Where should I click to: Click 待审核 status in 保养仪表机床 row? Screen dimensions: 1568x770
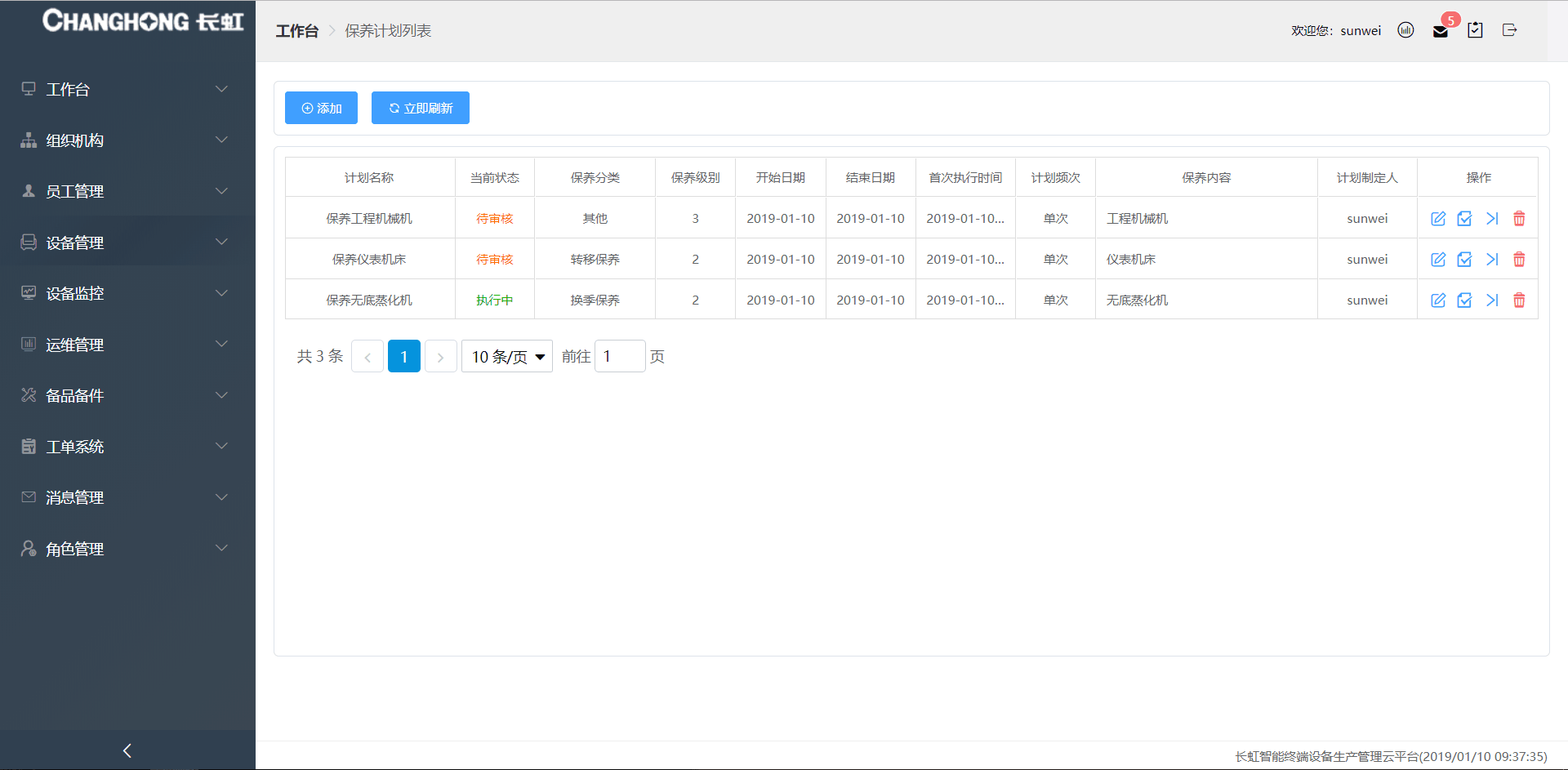click(495, 260)
